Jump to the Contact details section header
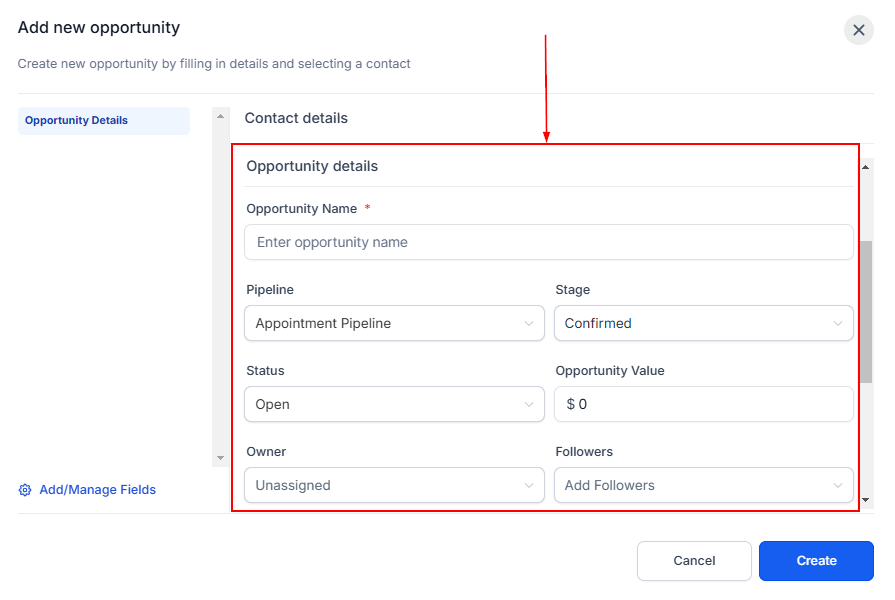Screen dimensions: 895x600 (x=296, y=118)
